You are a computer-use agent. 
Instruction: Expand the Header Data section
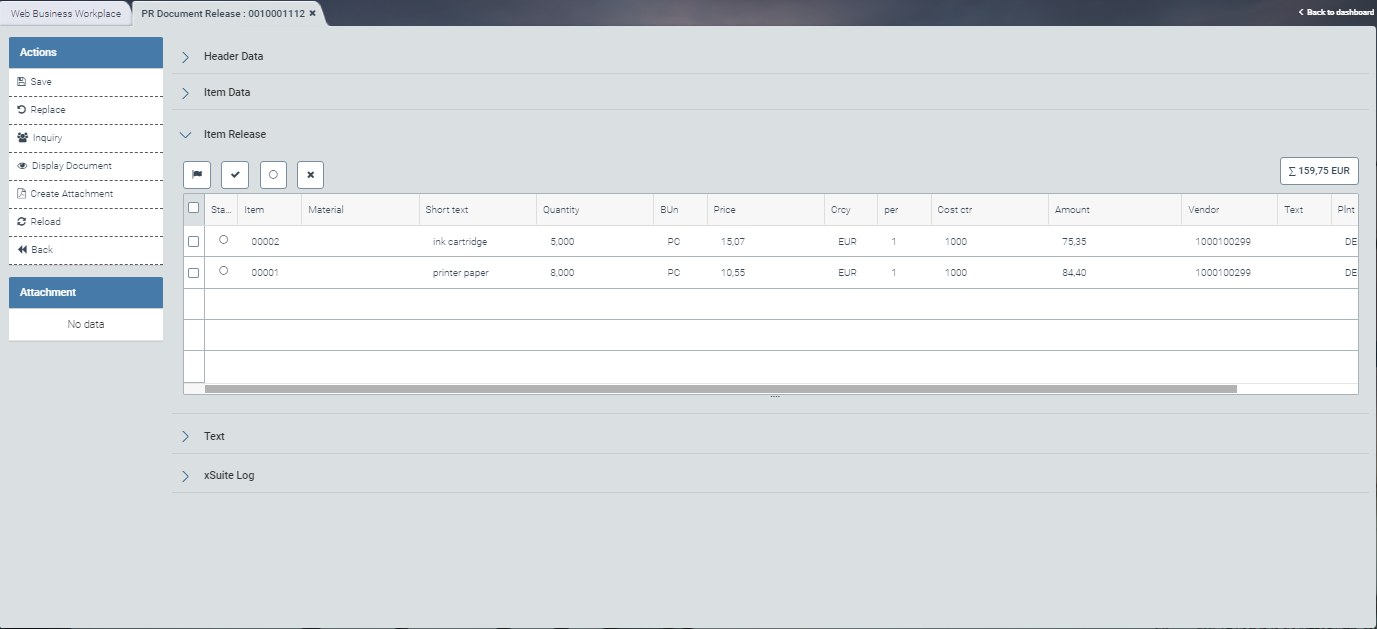[233, 57]
